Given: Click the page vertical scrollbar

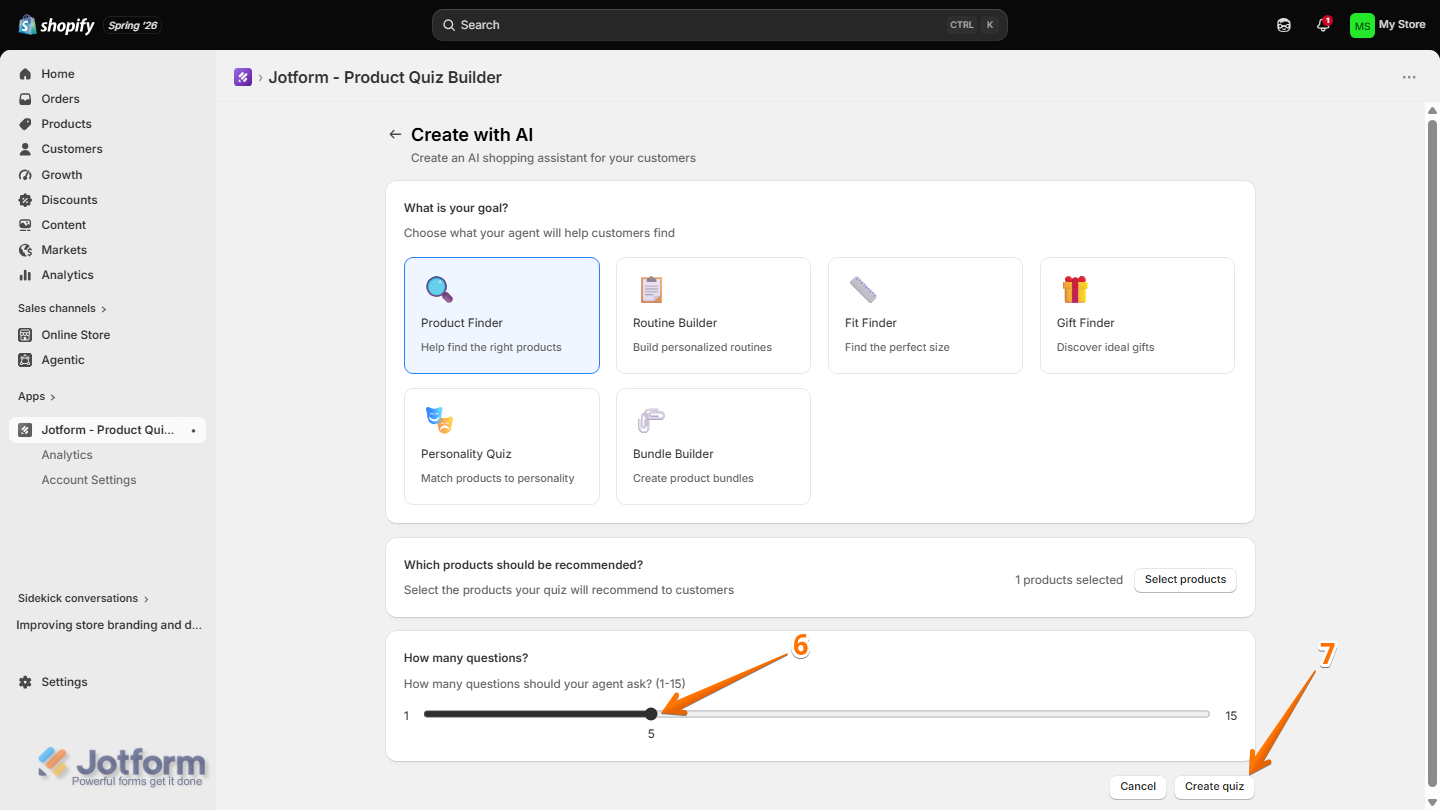Looking at the screenshot, I should [1432, 455].
